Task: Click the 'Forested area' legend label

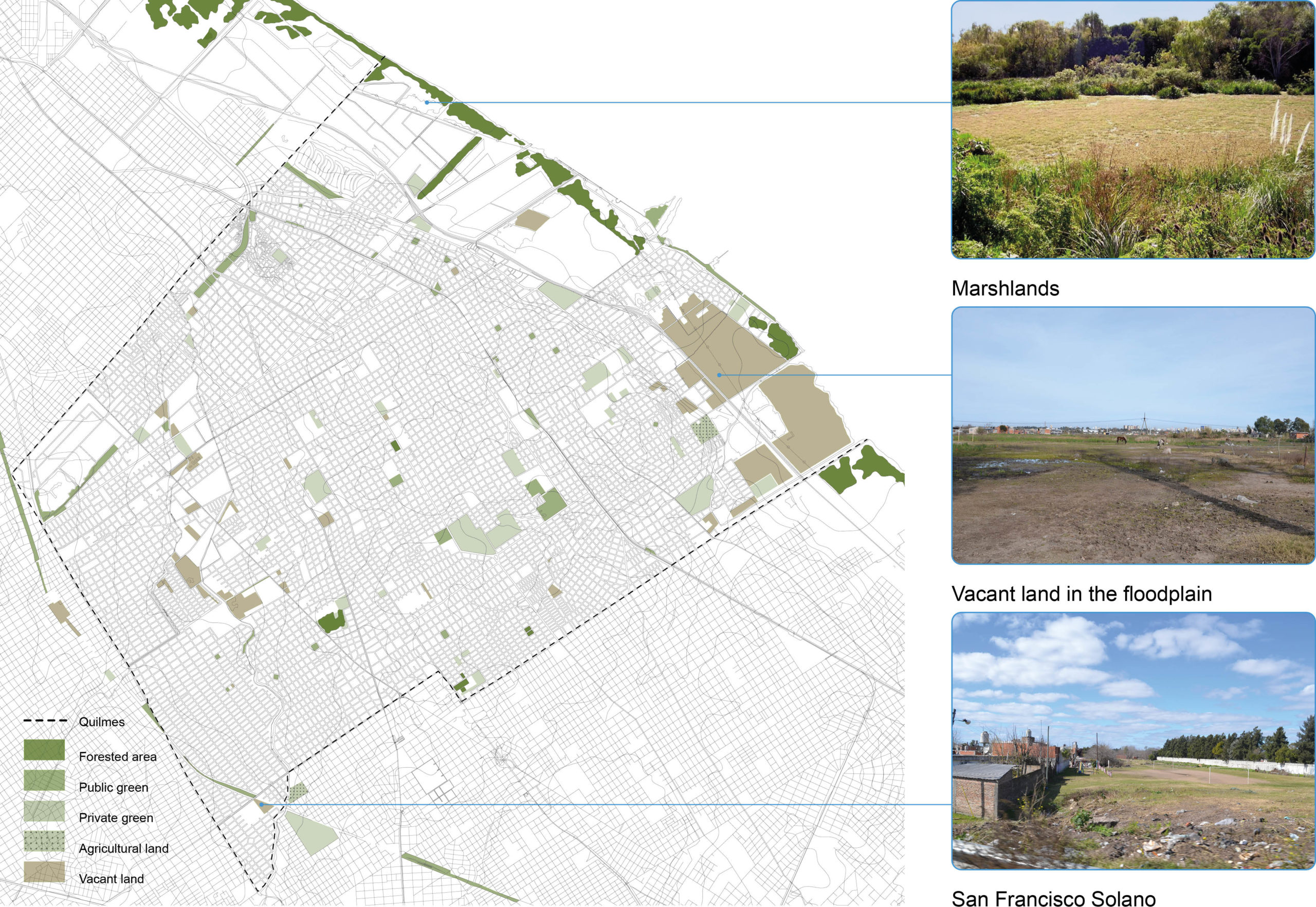Action: [118, 757]
